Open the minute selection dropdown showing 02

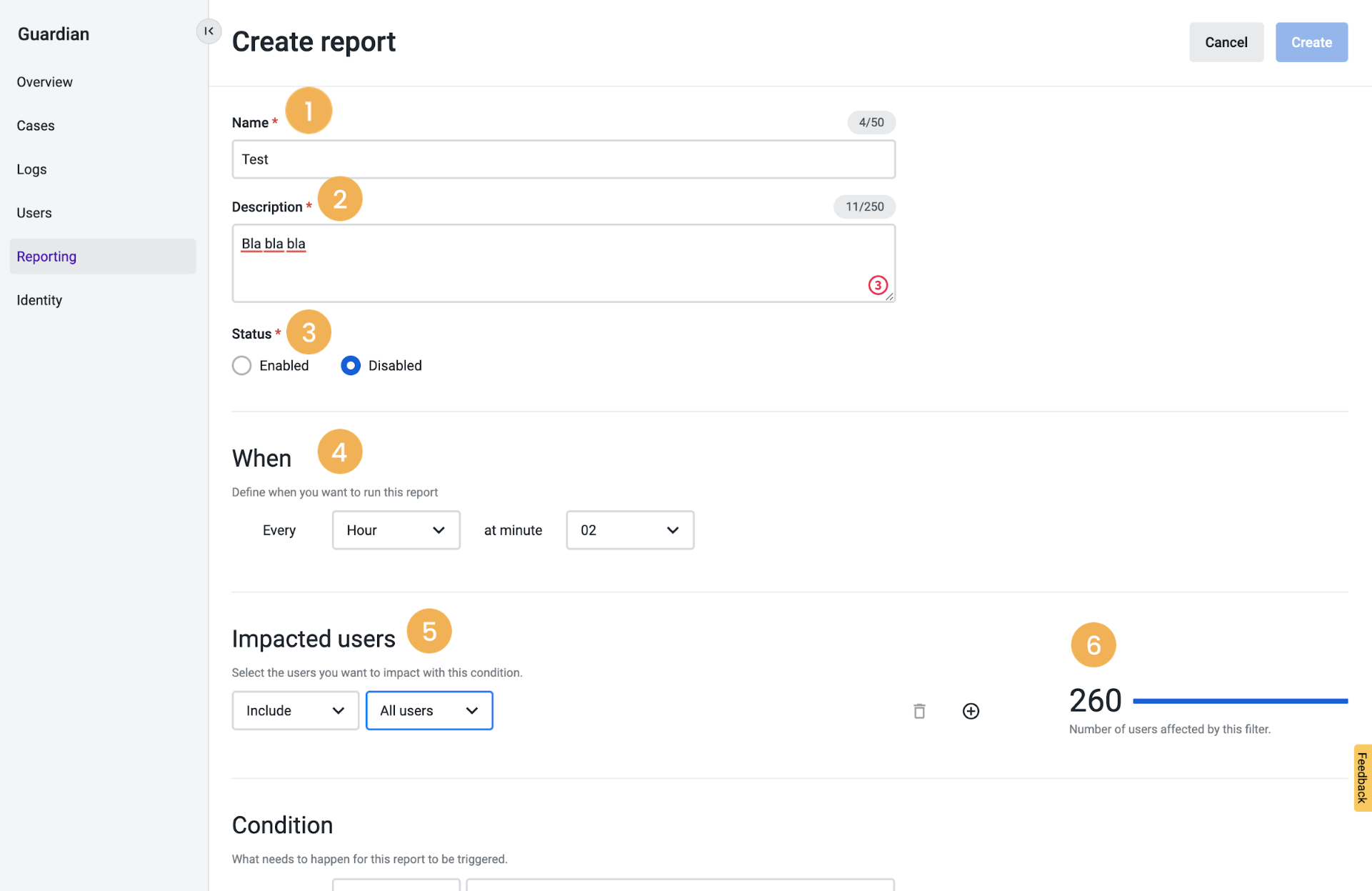(629, 529)
